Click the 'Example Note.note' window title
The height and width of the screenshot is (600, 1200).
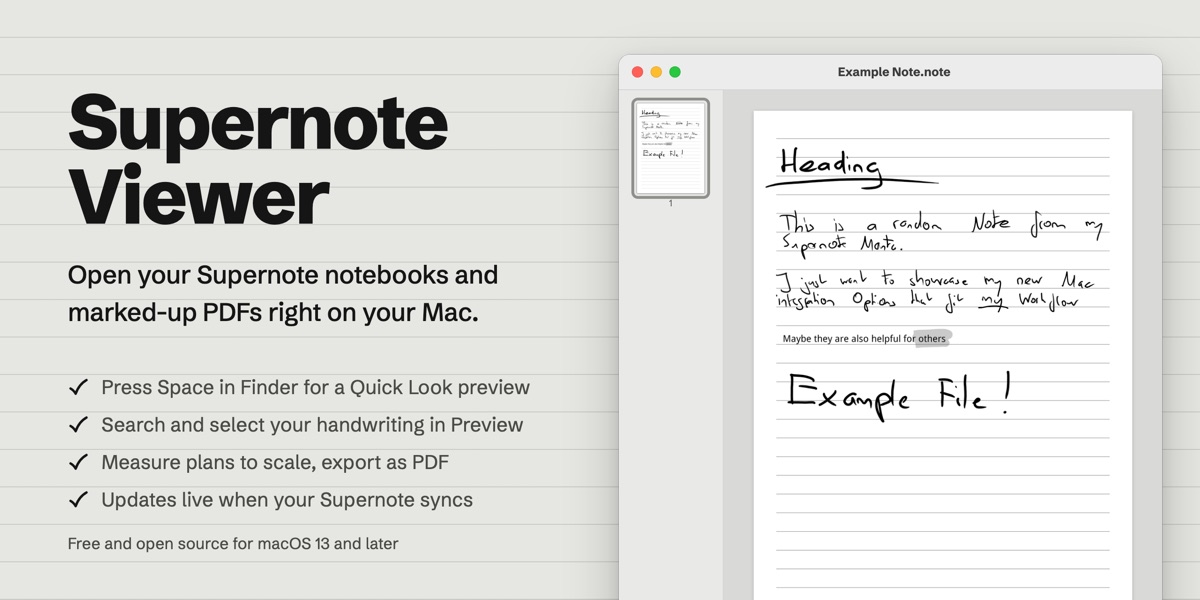[894, 72]
